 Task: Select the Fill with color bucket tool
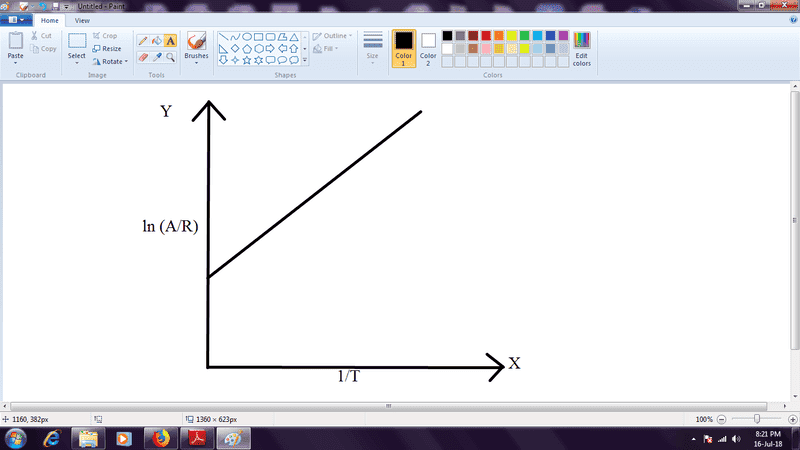(x=157, y=41)
